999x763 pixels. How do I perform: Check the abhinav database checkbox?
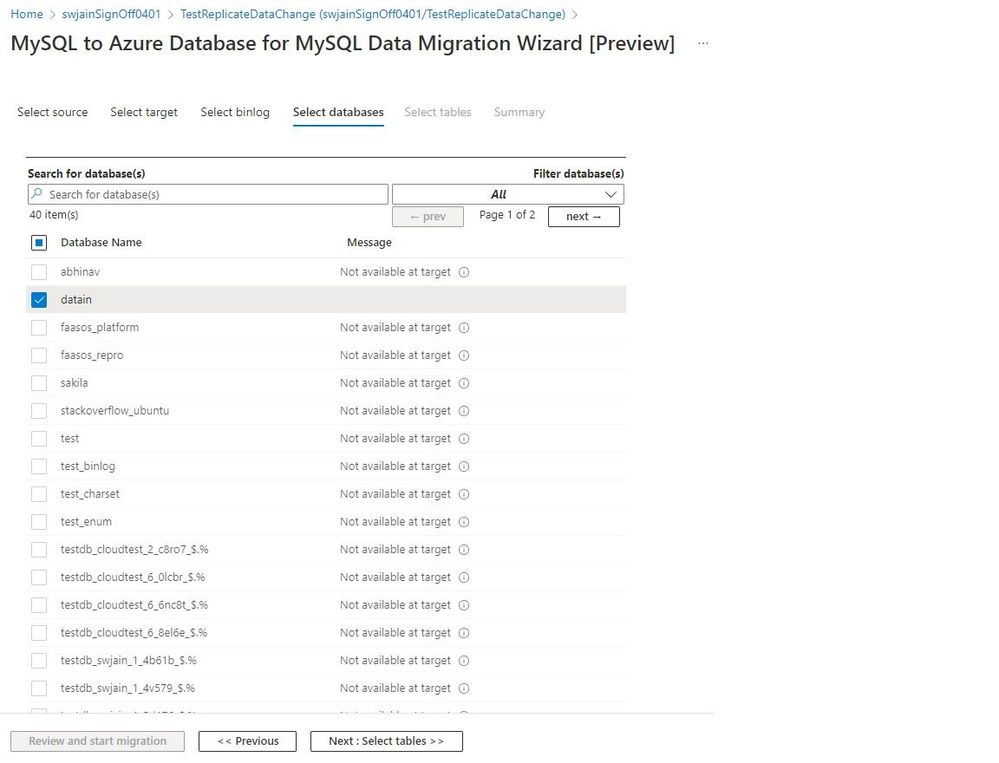pos(39,272)
